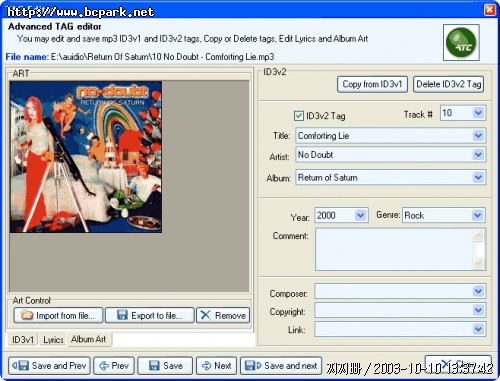Viewport: 500px width, 381px height.
Task: Click Copy from ID3v1 button
Action: click(372, 84)
